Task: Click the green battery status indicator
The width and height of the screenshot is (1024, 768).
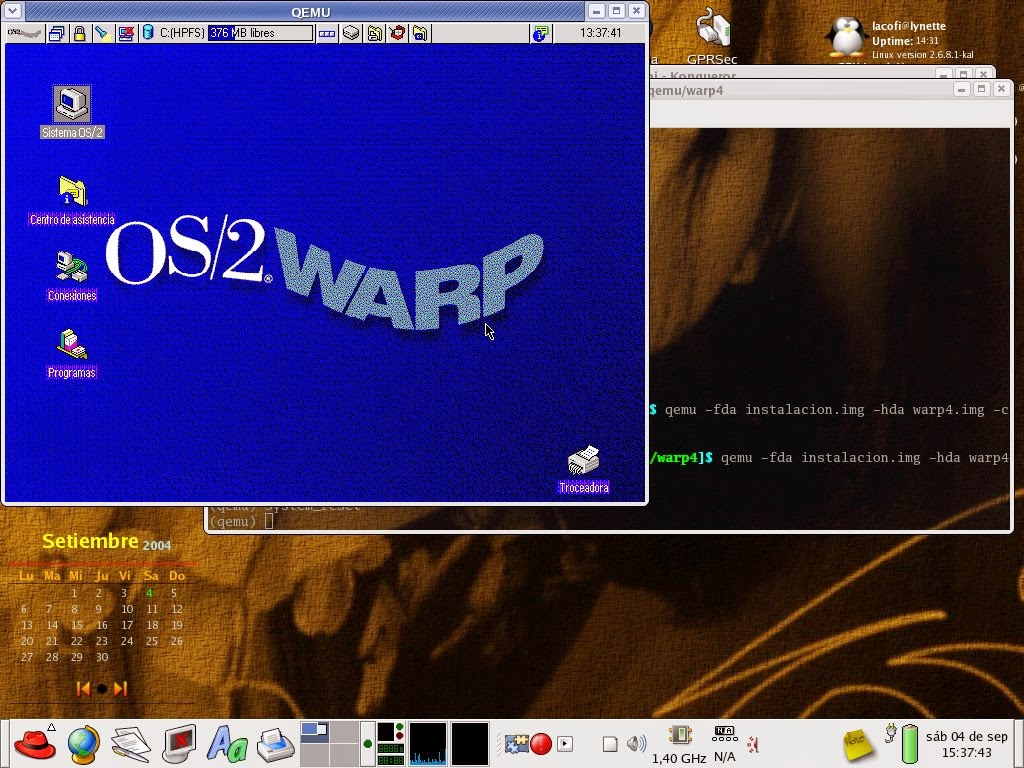Action: [x=909, y=744]
